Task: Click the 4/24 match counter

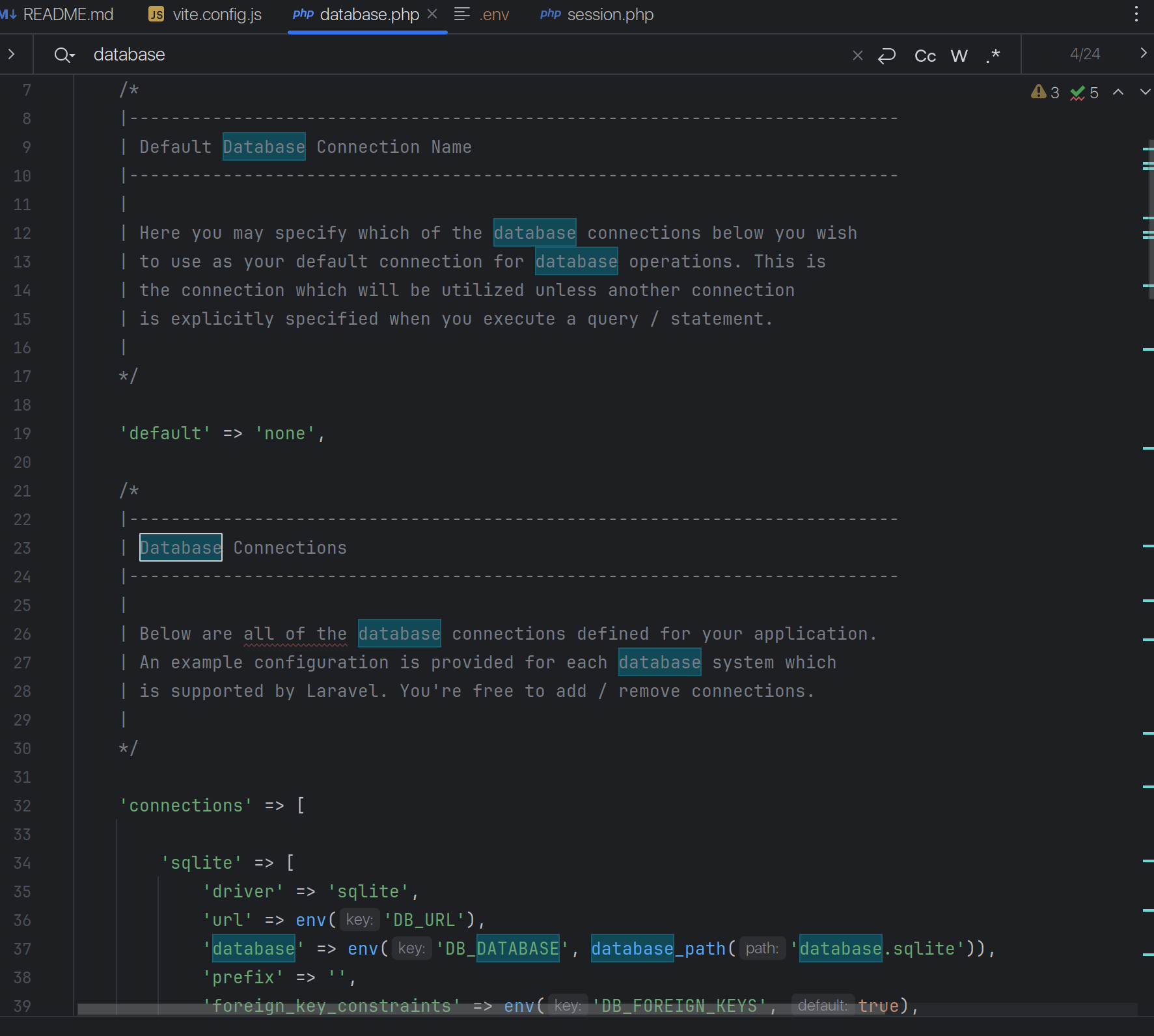Action: click(1085, 54)
